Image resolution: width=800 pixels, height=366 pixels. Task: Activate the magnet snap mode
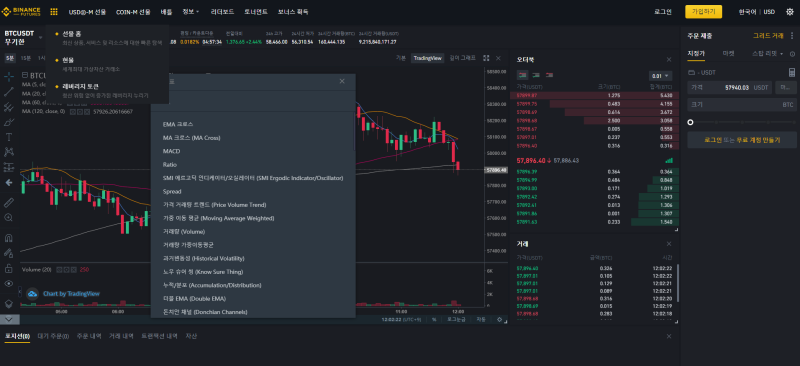(x=9, y=238)
